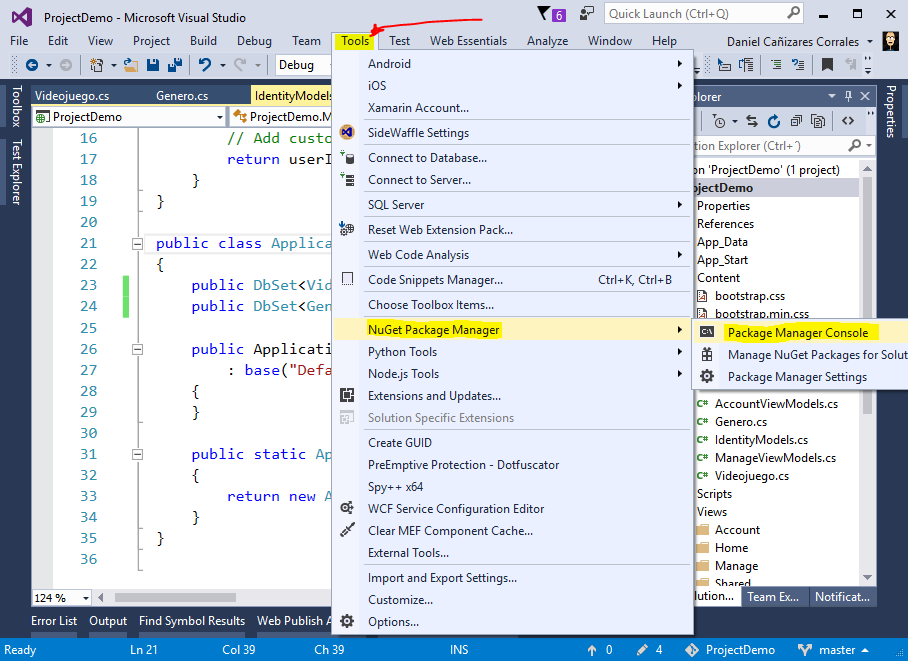The width and height of the screenshot is (908, 661).
Task: Select Genero.cs in Solution Explorer
Action: 741,422
